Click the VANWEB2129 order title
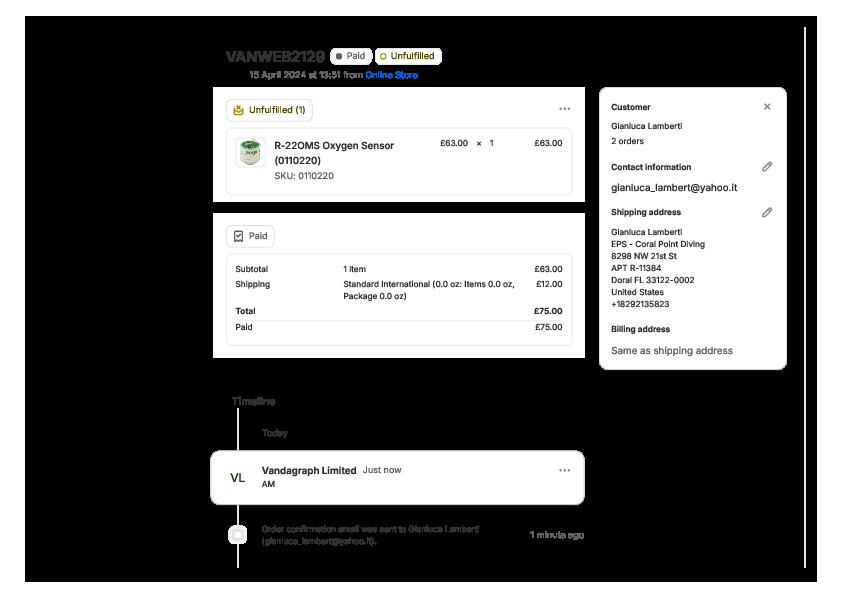 275,57
